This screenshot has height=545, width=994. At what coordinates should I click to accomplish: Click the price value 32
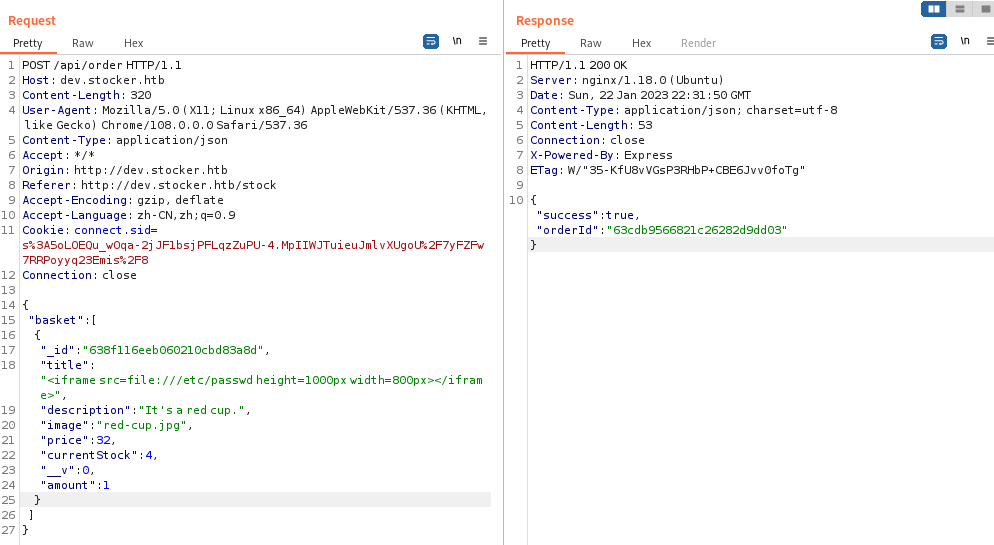(103, 440)
